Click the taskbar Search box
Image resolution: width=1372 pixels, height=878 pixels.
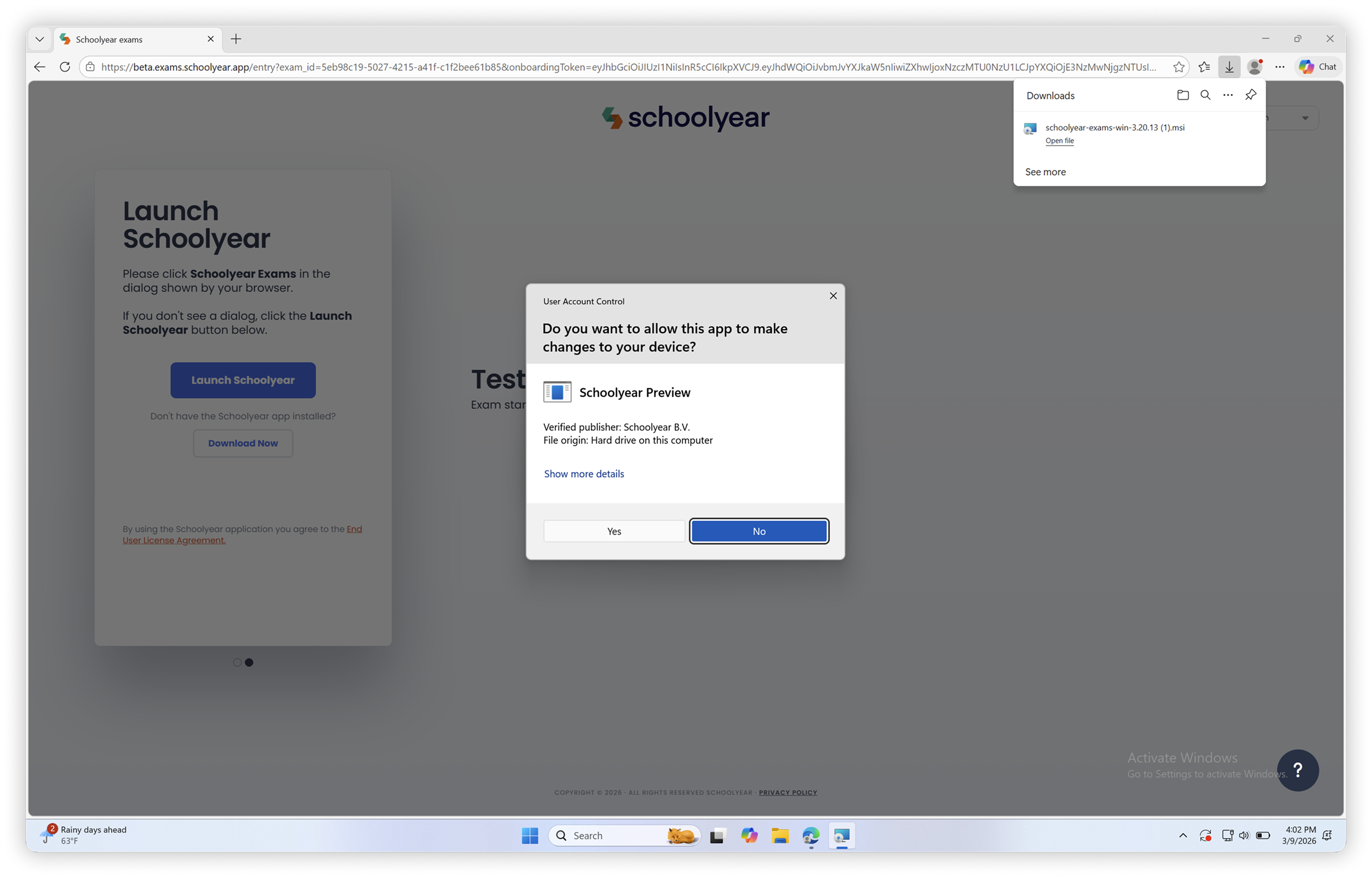click(x=624, y=836)
